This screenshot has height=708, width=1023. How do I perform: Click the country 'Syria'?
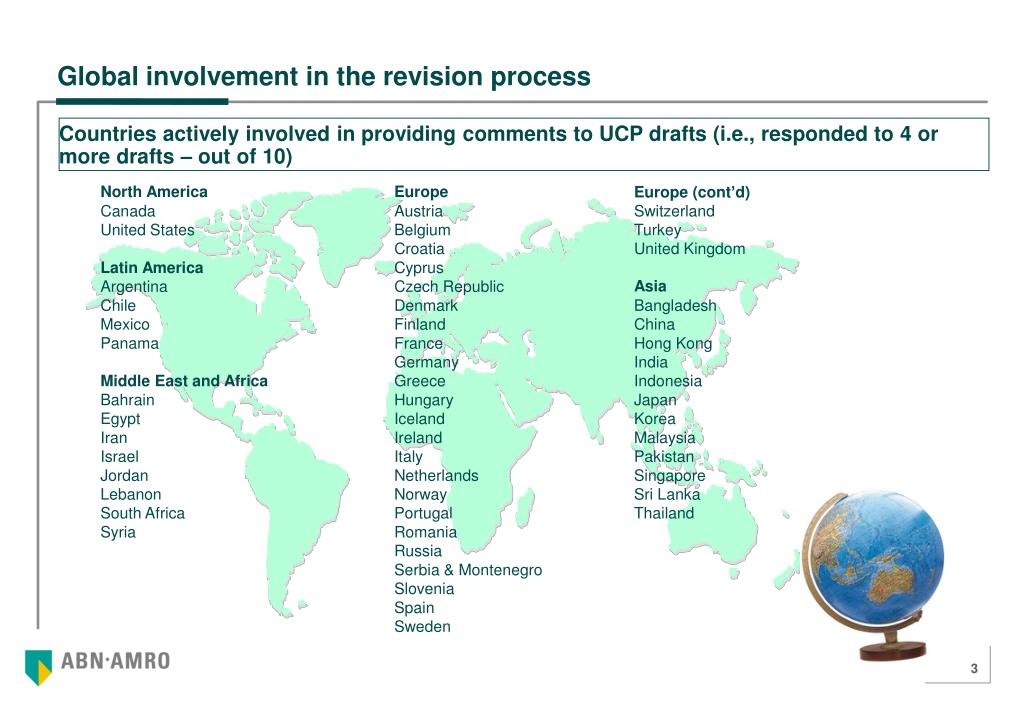point(118,532)
